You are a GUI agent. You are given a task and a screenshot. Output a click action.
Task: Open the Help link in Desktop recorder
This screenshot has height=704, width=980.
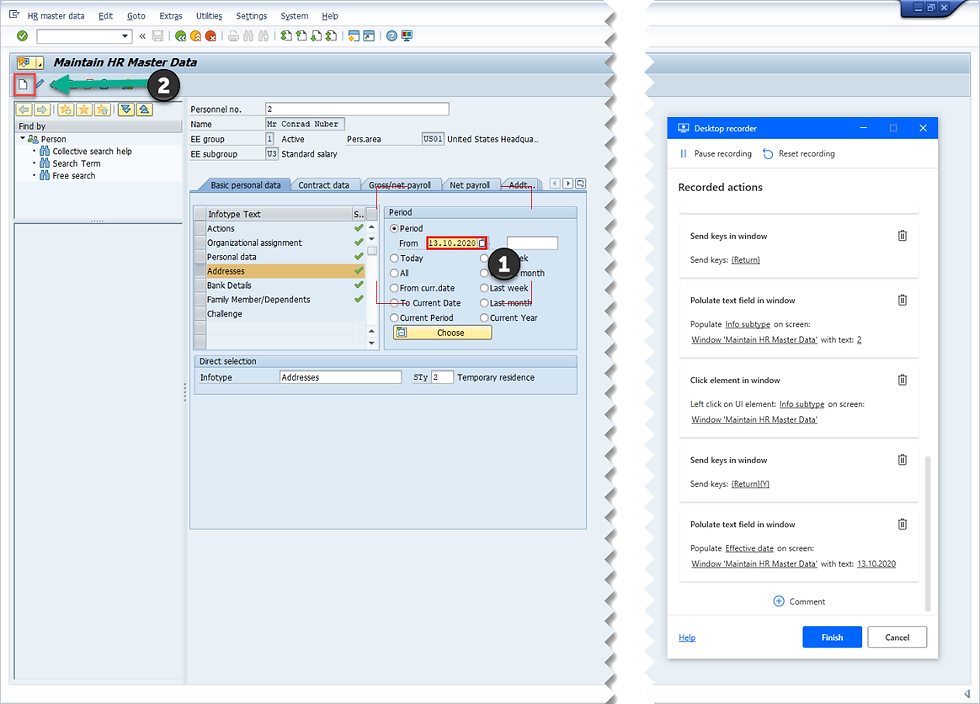coord(687,638)
